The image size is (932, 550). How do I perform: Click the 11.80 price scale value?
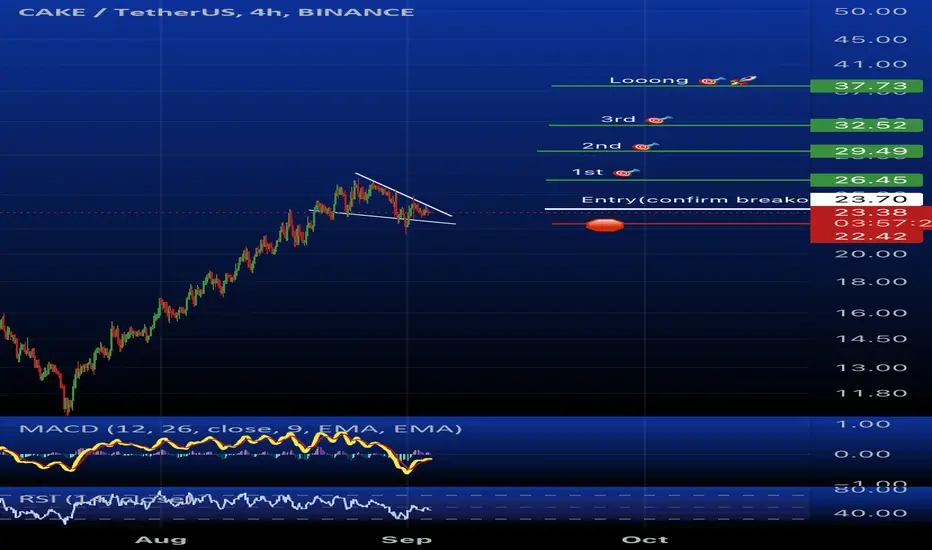click(871, 393)
